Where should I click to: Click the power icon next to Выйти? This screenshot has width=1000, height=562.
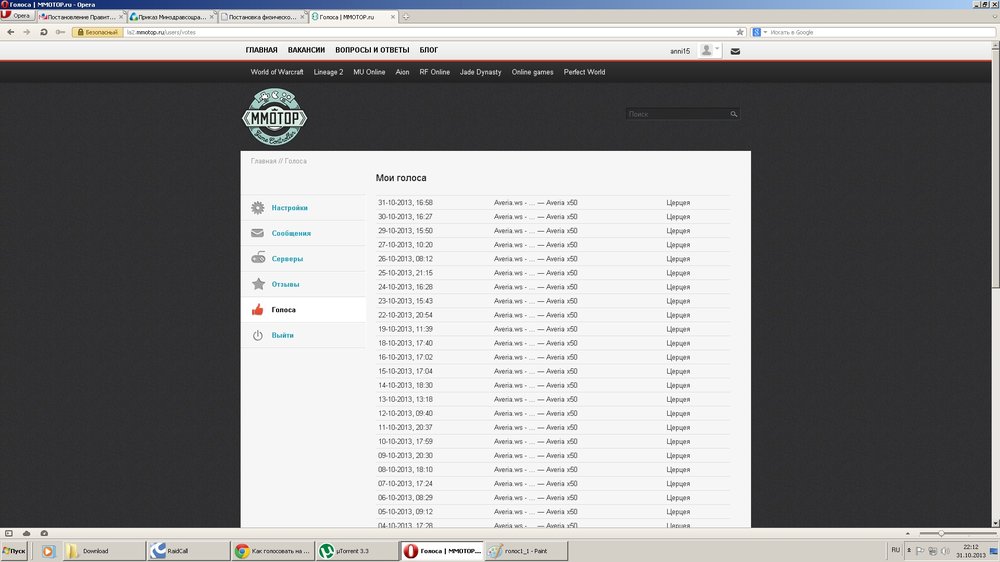click(x=258, y=336)
